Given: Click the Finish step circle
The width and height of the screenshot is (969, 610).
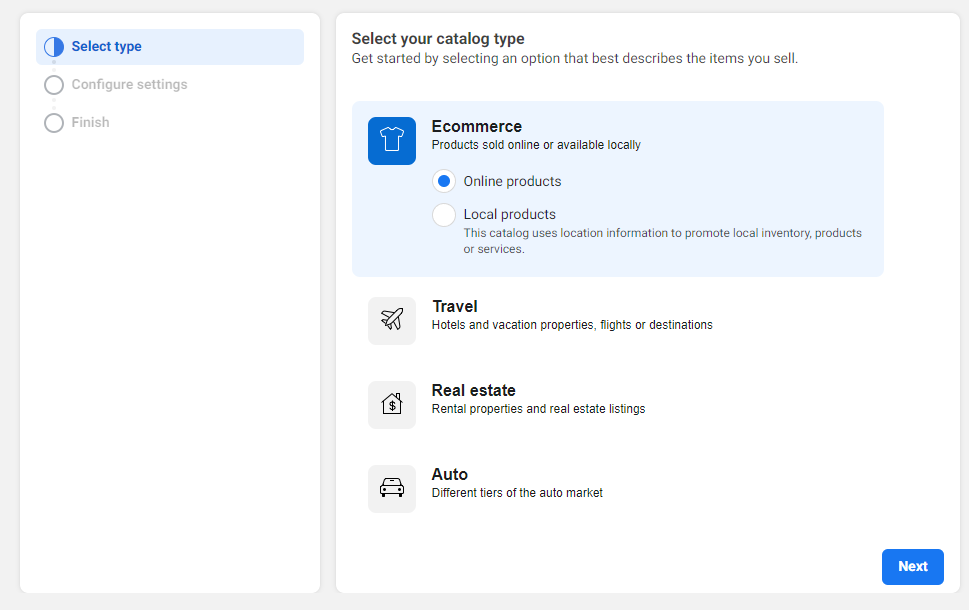Looking at the screenshot, I should point(54,123).
